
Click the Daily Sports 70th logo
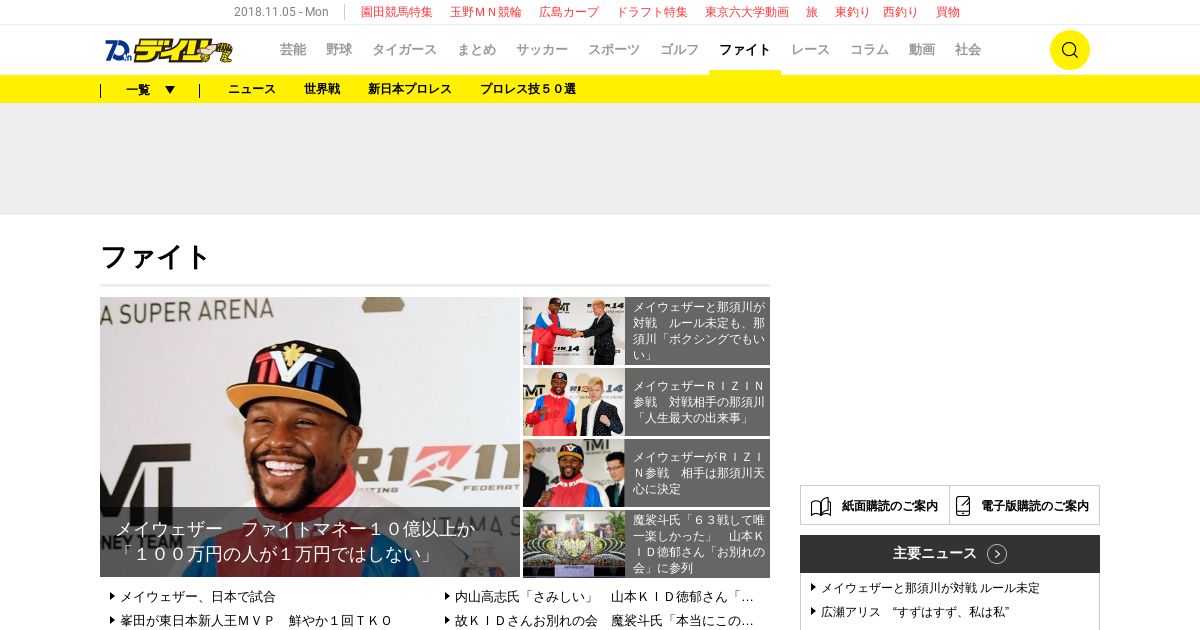click(168, 50)
